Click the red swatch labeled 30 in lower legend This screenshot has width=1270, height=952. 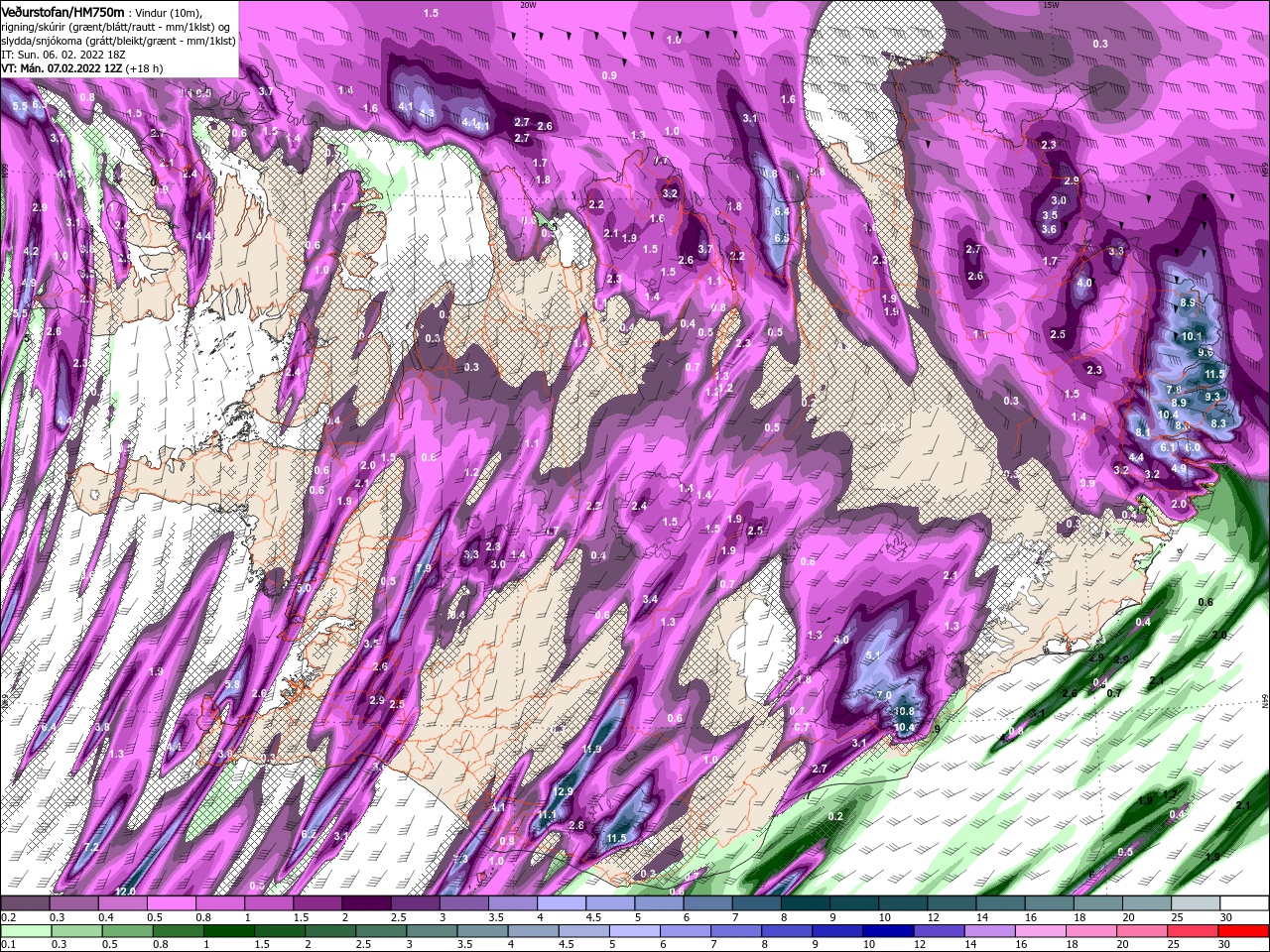tap(1242, 931)
